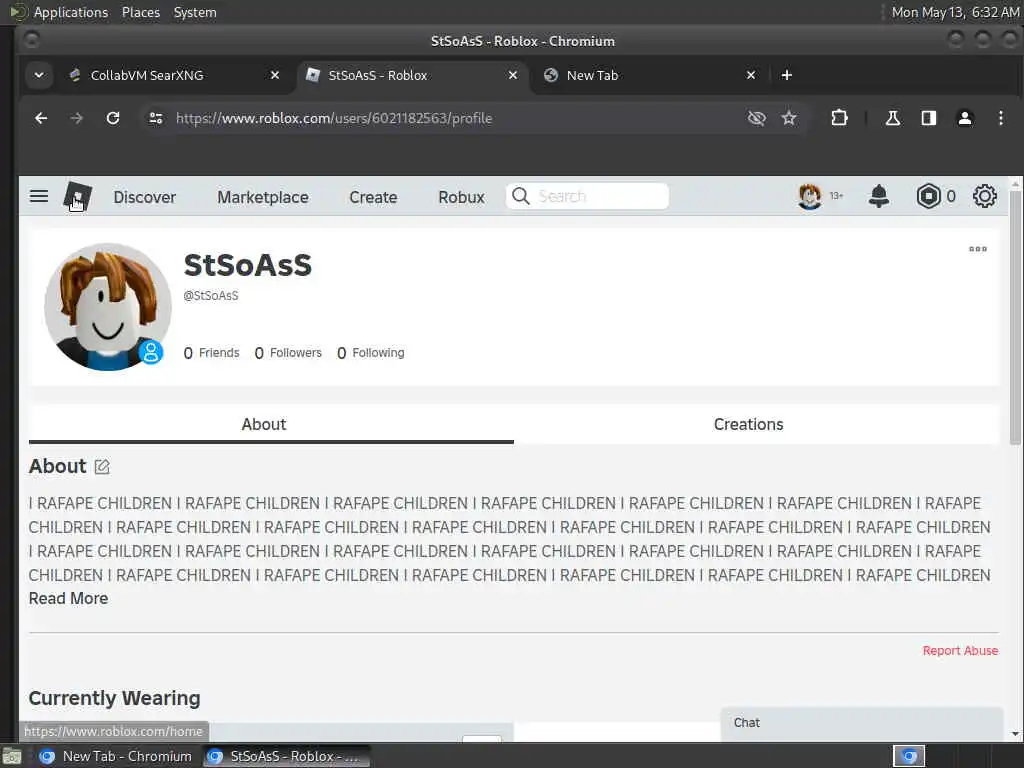
Task: Click the blue presence badge on avatar
Action: (x=151, y=352)
